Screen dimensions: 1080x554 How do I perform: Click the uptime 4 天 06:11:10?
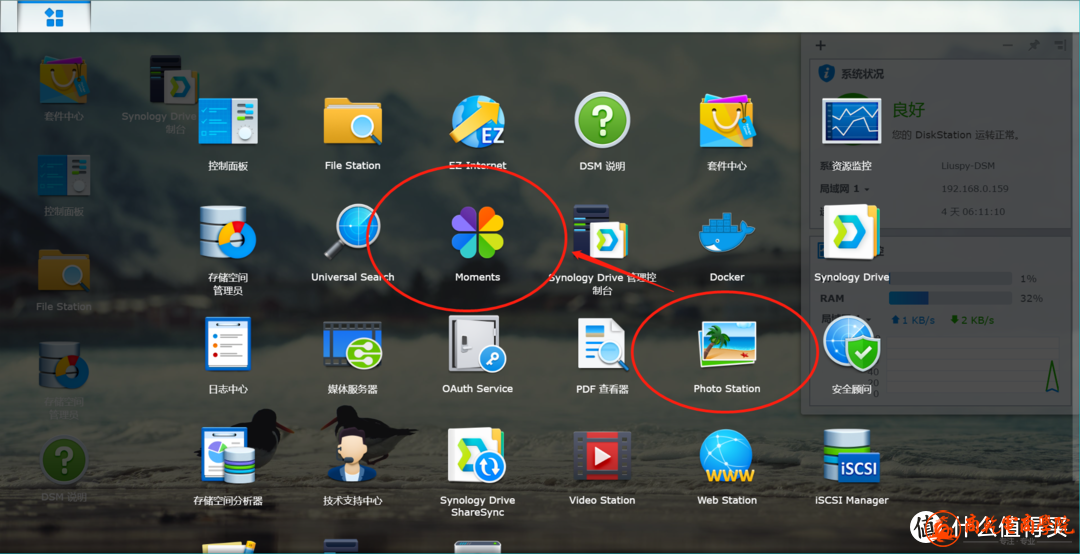pos(973,212)
